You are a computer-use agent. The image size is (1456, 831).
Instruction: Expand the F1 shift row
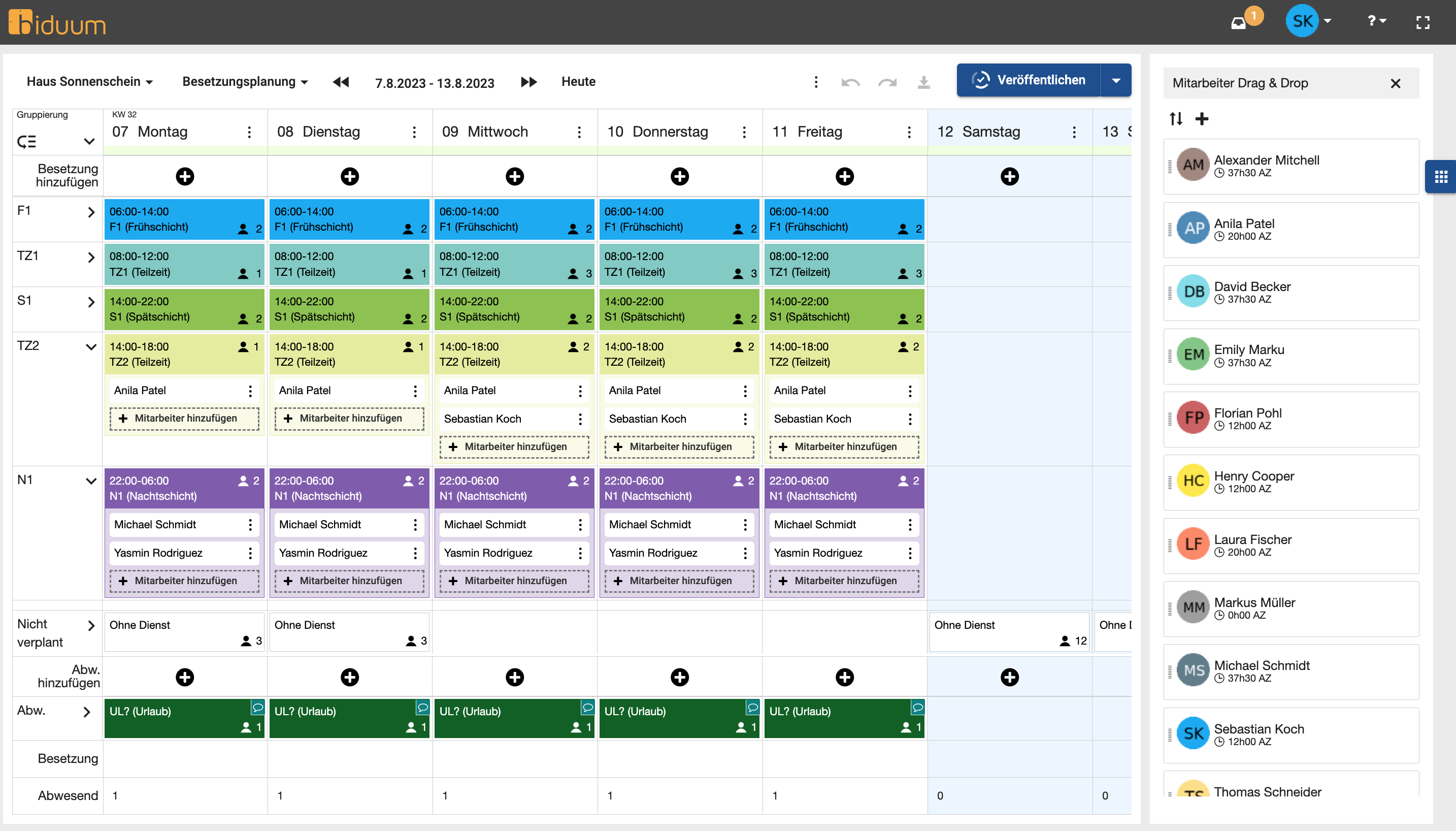point(91,212)
